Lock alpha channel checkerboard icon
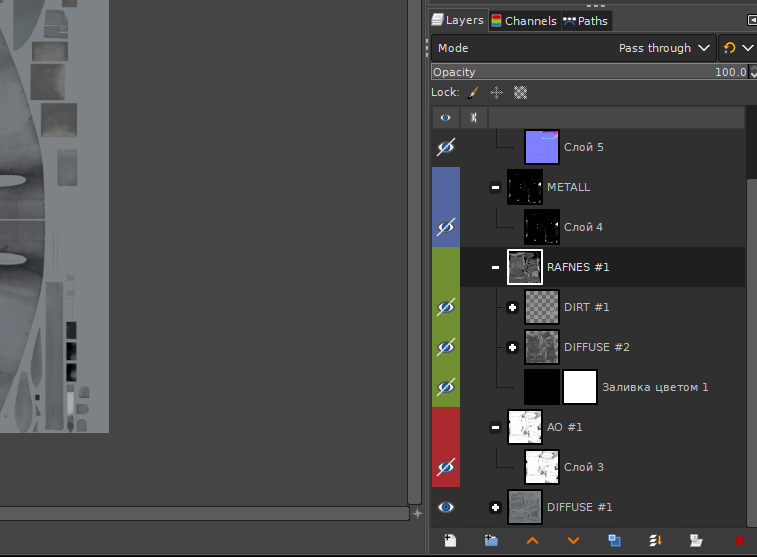Screen dimensions: 757x557 click(520, 92)
